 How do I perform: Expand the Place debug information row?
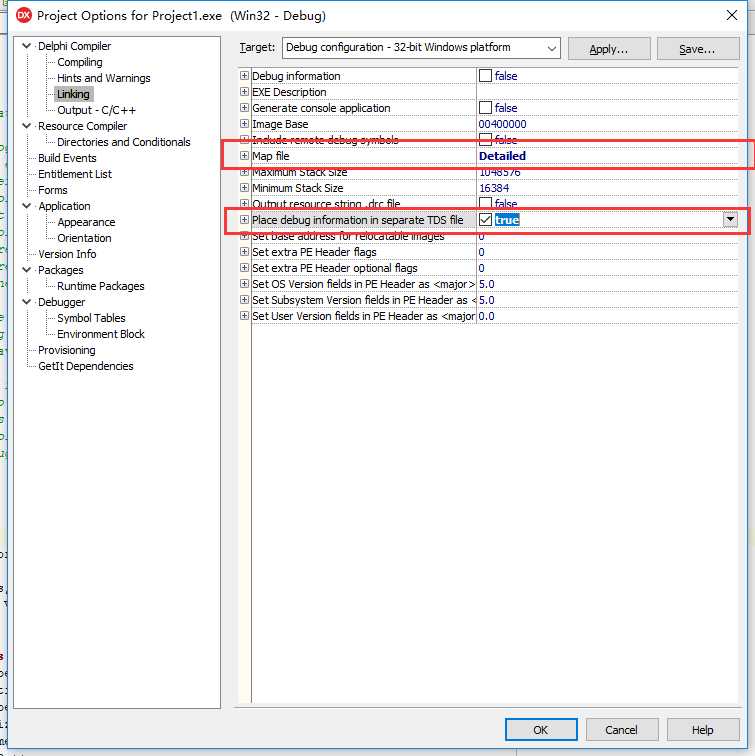click(x=244, y=220)
